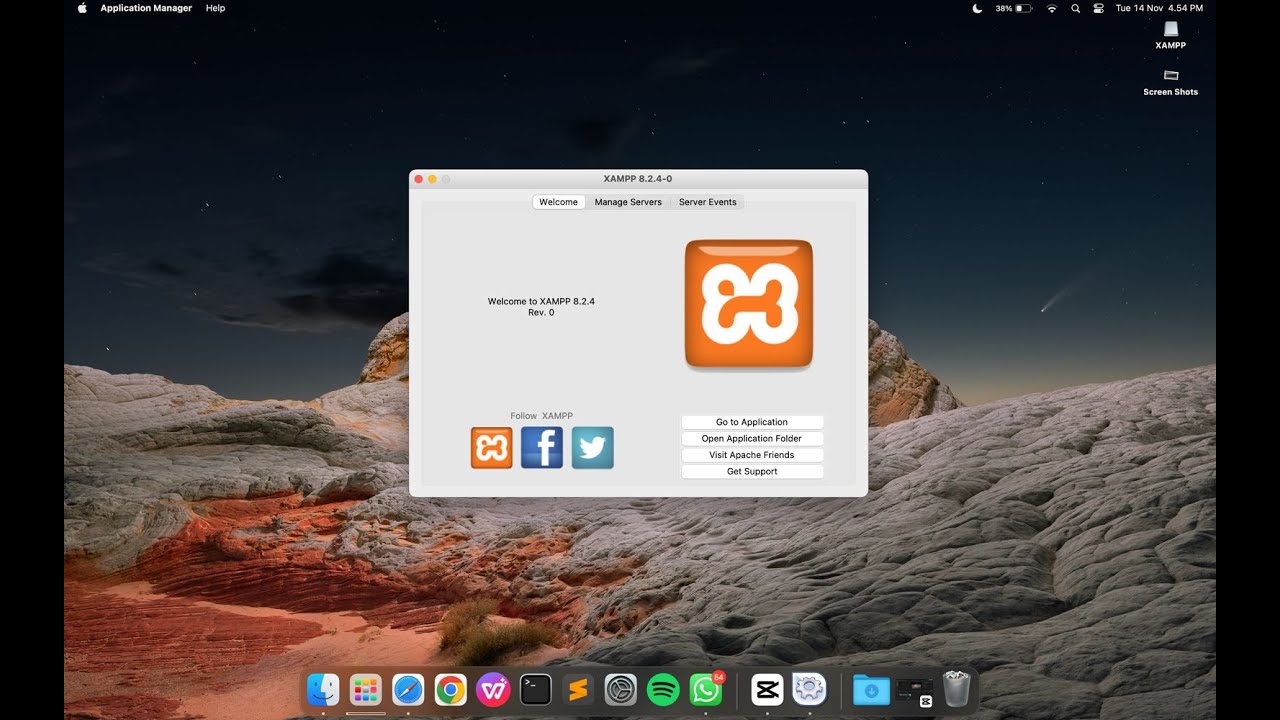Screen dimensions: 1280x720
Task: Open Finder from the dock
Action: point(323,689)
